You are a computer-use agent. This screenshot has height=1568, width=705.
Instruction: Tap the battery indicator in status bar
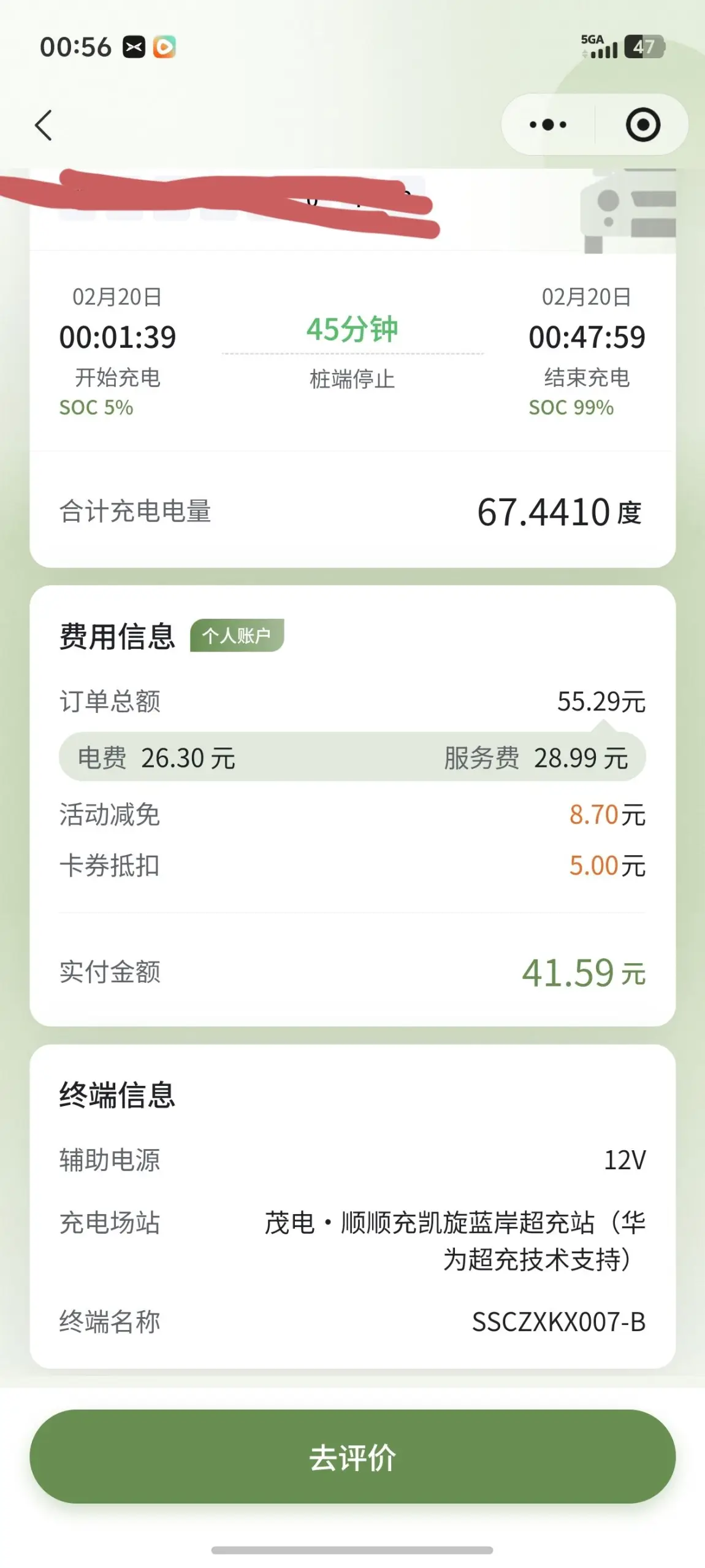[x=644, y=47]
